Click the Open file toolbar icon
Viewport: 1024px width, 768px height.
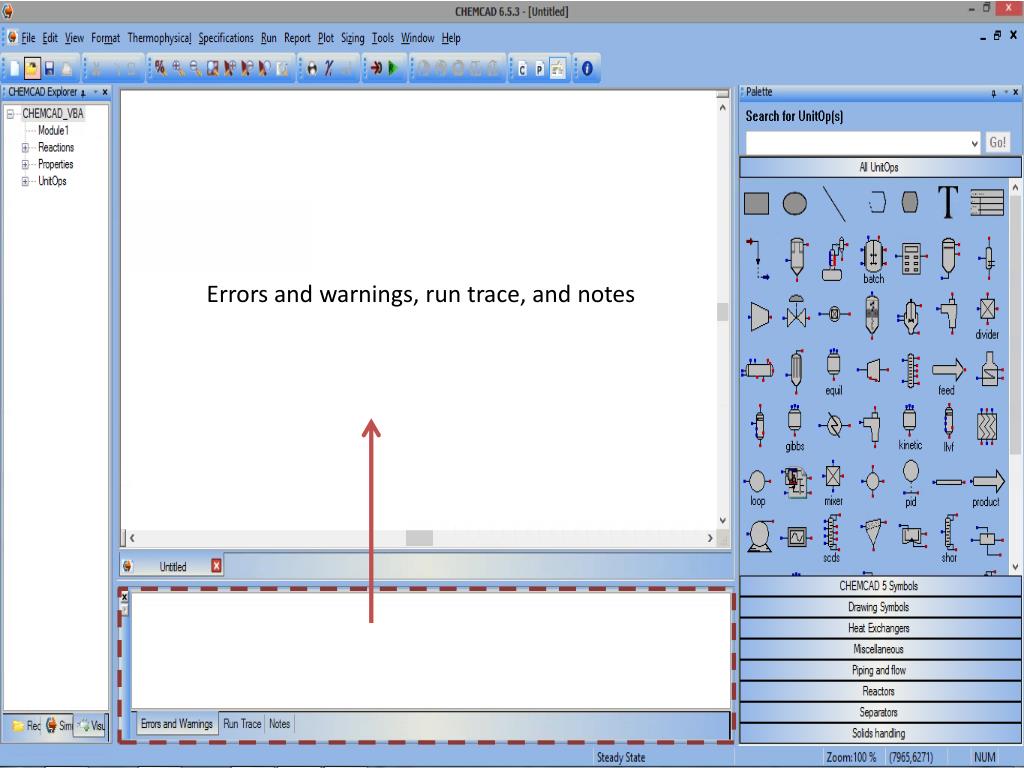[x=32, y=68]
